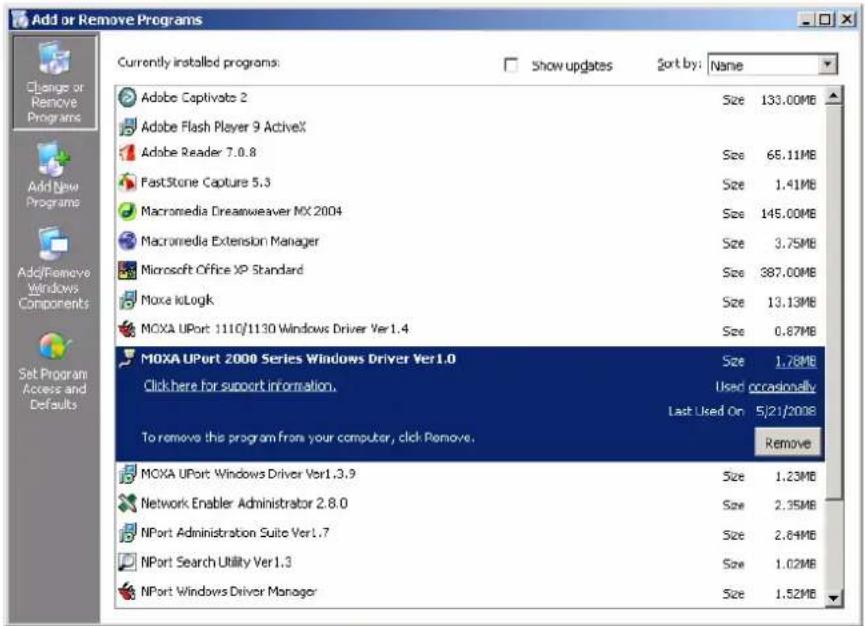
Task: Click the 133.00MB size value
Action: (x=788, y=100)
